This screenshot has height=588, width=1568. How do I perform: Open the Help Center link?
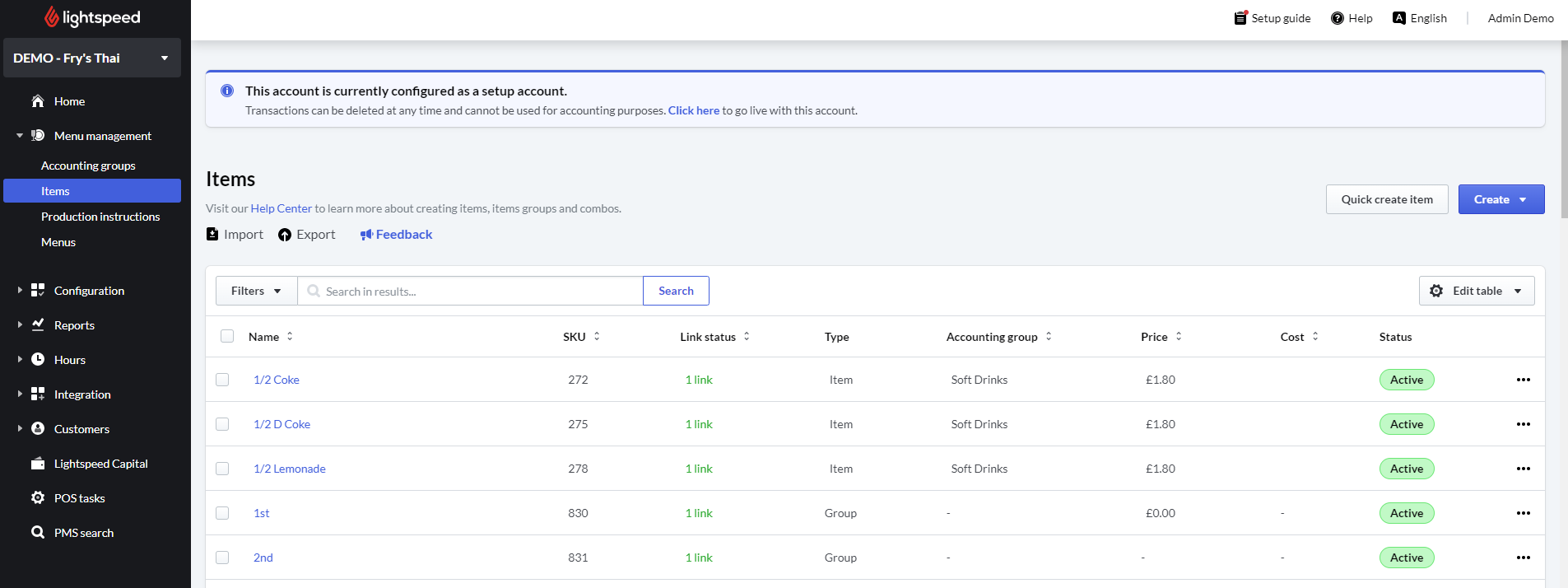(x=281, y=208)
